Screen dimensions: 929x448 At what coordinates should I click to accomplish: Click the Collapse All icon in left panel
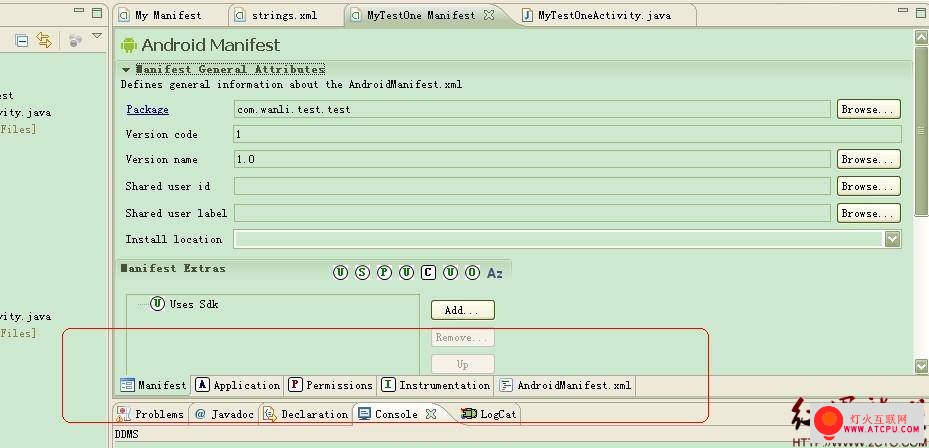[x=22, y=41]
